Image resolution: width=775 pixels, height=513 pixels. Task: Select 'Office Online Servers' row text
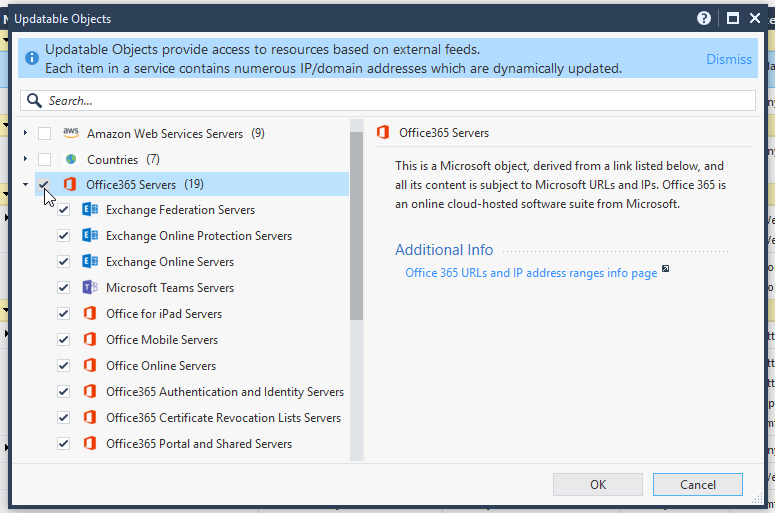click(x=161, y=366)
